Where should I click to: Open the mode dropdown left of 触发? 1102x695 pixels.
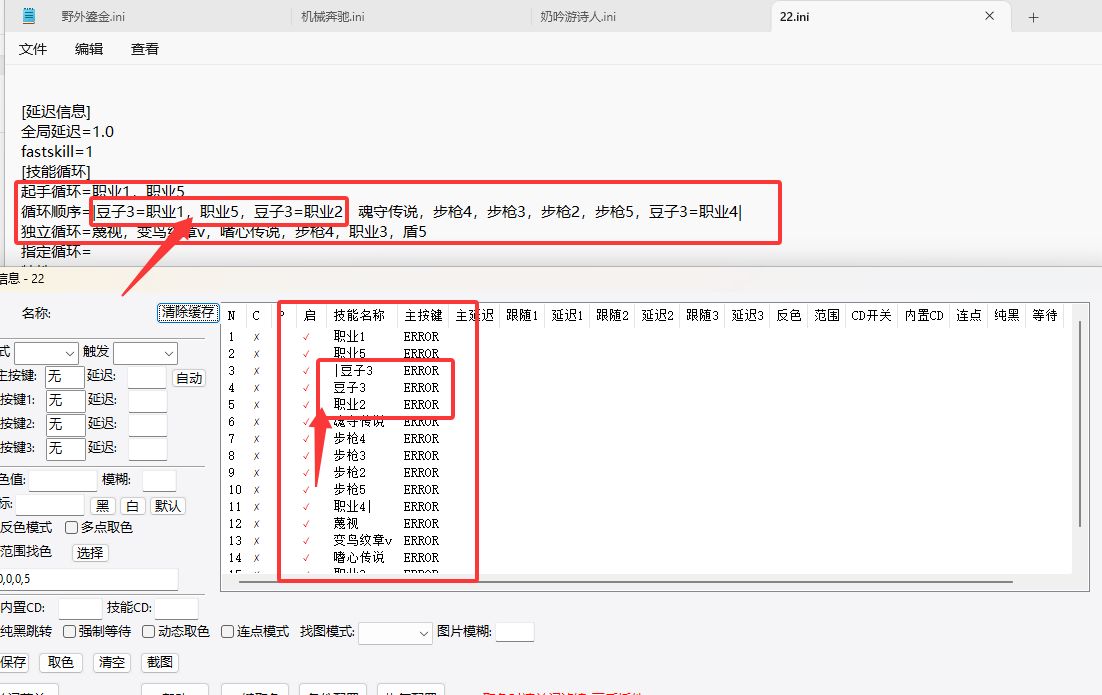click(46, 353)
